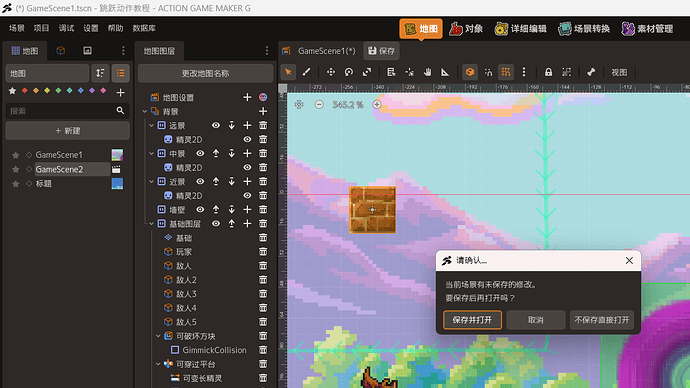
Task: Click 保存并打开 button in dialog
Action: (x=472, y=320)
